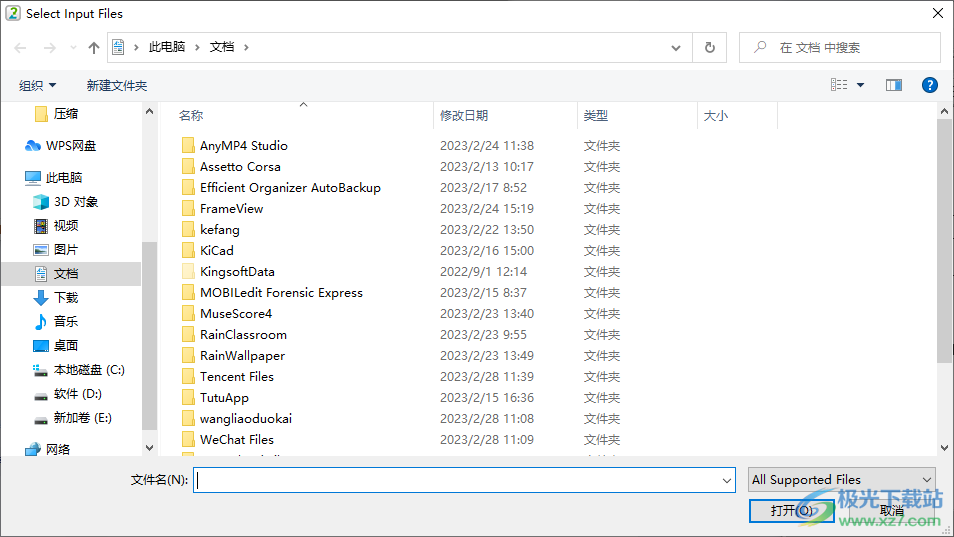
Task: Click the file list scroll down arrow
Action: tap(944, 448)
